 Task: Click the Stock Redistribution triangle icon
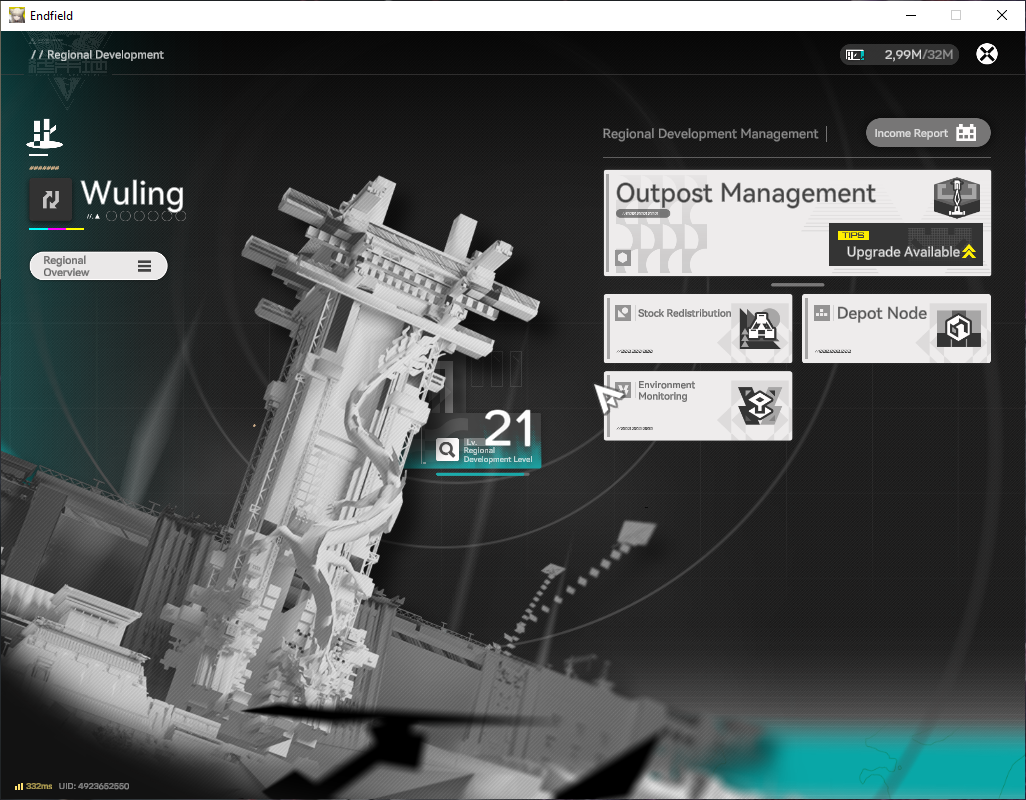[759, 328]
